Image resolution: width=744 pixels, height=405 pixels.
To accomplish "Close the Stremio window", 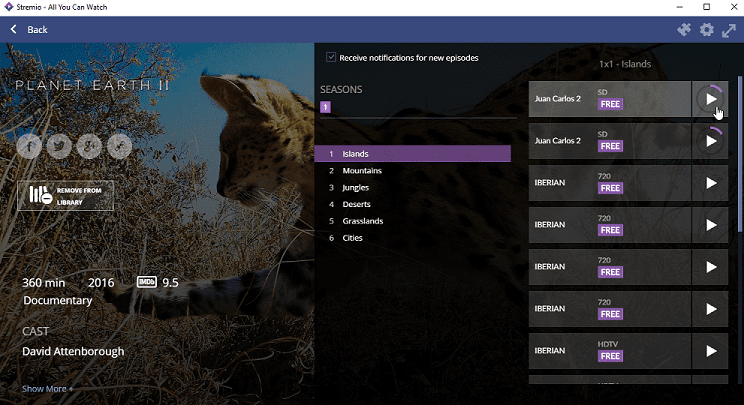I will 734,7.
